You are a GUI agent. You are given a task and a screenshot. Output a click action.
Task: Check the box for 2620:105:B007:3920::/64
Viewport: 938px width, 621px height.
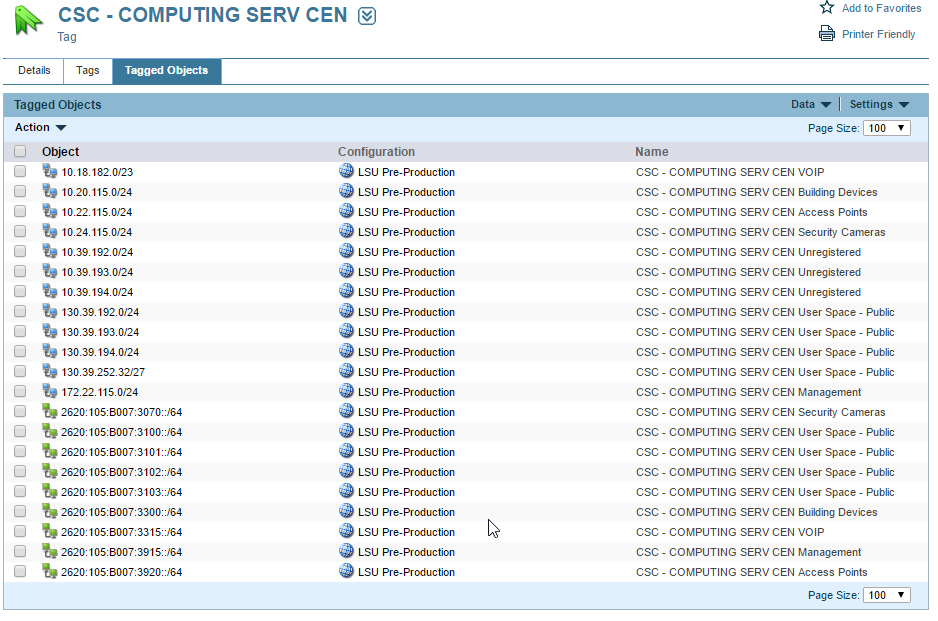20,571
